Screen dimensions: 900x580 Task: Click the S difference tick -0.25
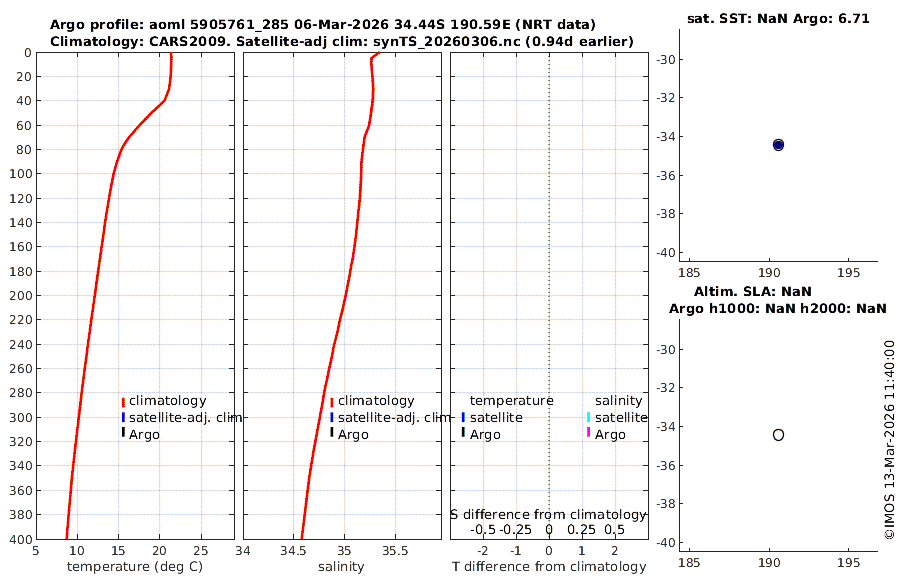[515, 529]
